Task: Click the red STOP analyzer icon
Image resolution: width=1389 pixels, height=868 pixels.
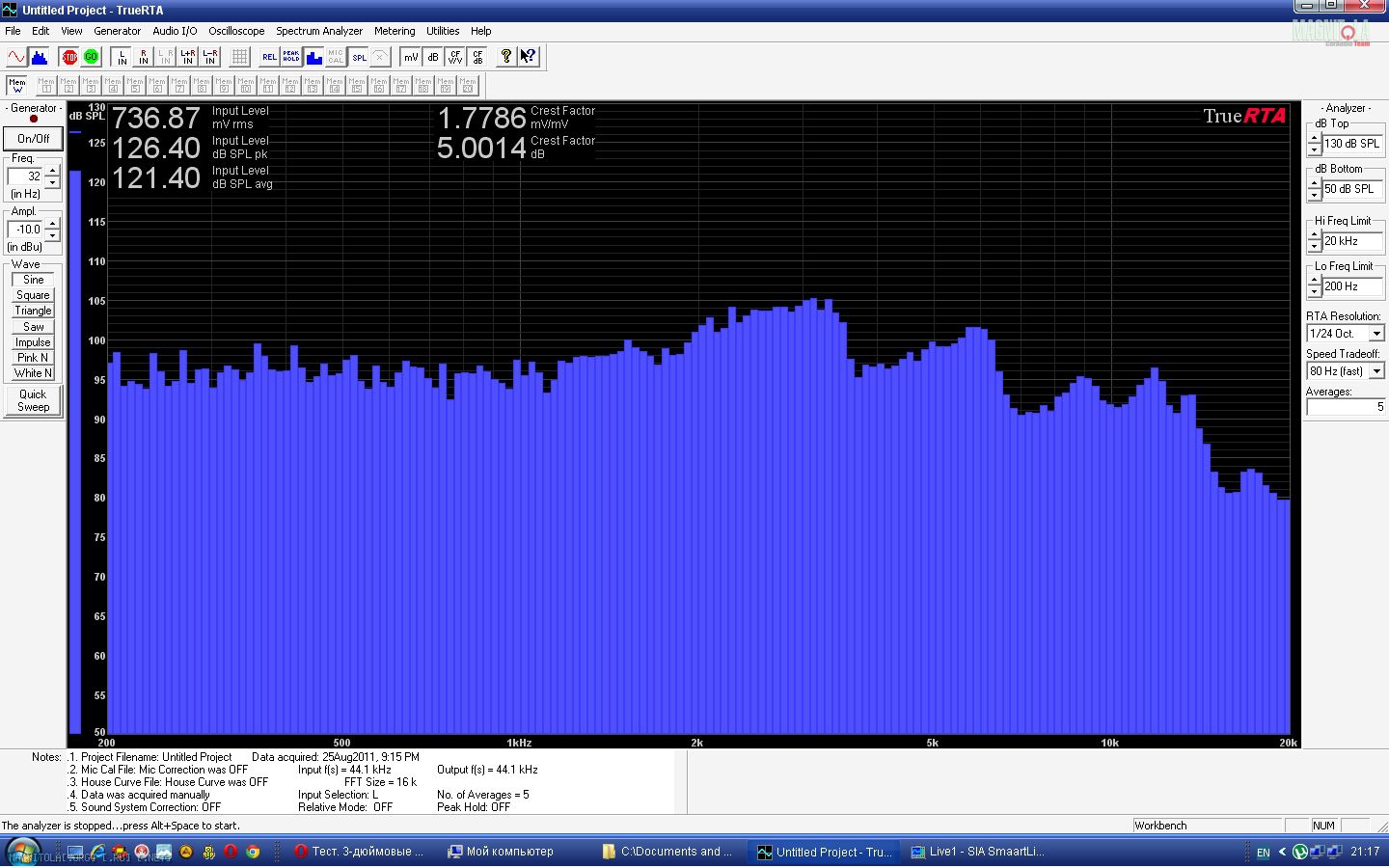Action: [x=69, y=58]
